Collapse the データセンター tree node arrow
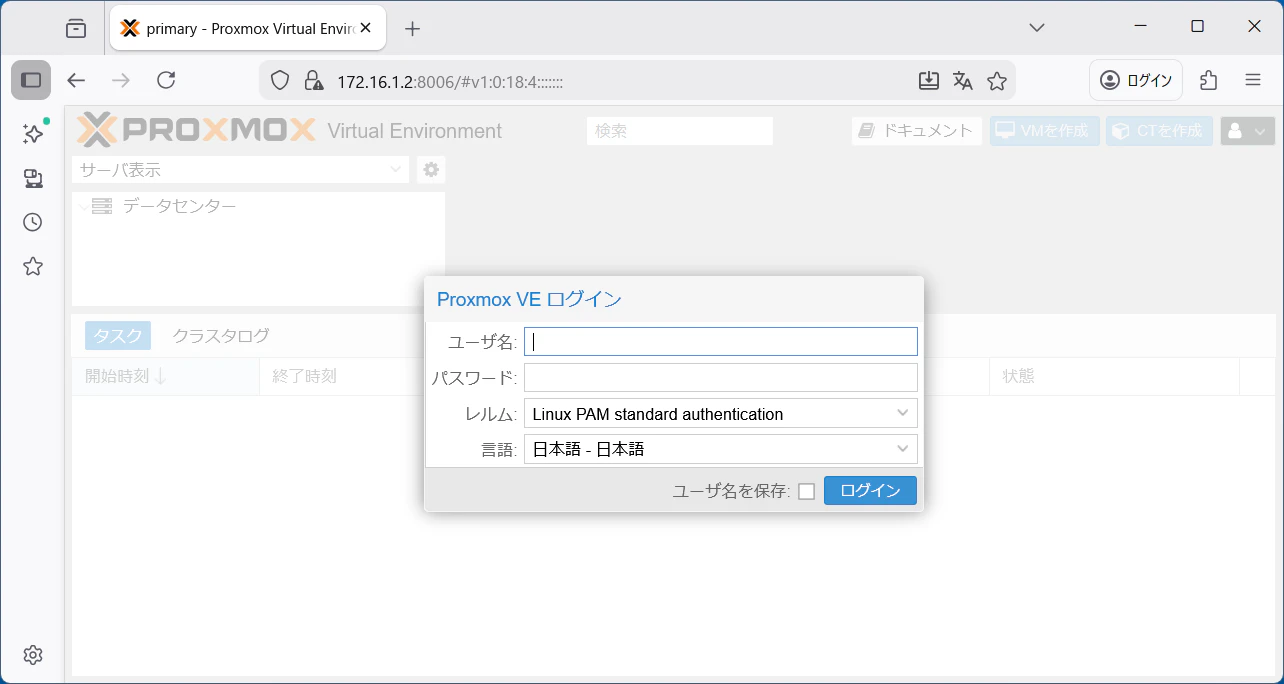The height and width of the screenshot is (684, 1284). click(x=83, y=206)
